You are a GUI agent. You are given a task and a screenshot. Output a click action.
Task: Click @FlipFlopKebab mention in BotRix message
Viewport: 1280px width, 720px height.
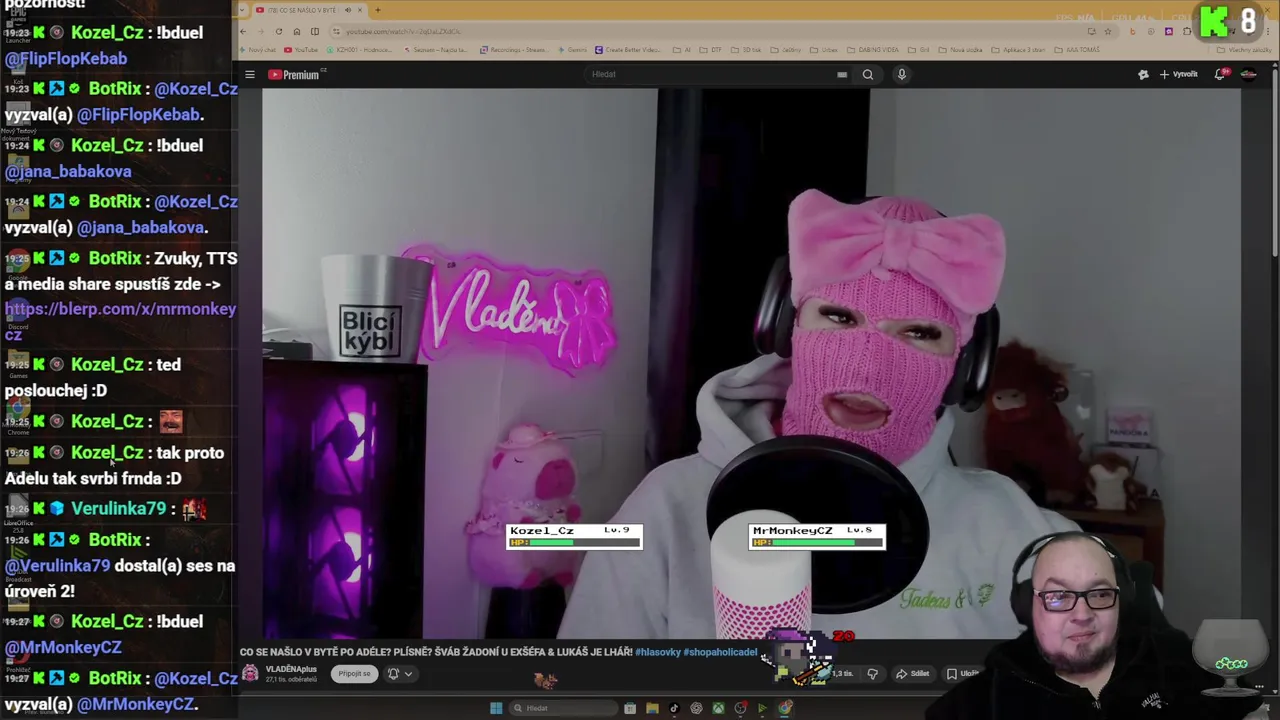coord(139,114)
